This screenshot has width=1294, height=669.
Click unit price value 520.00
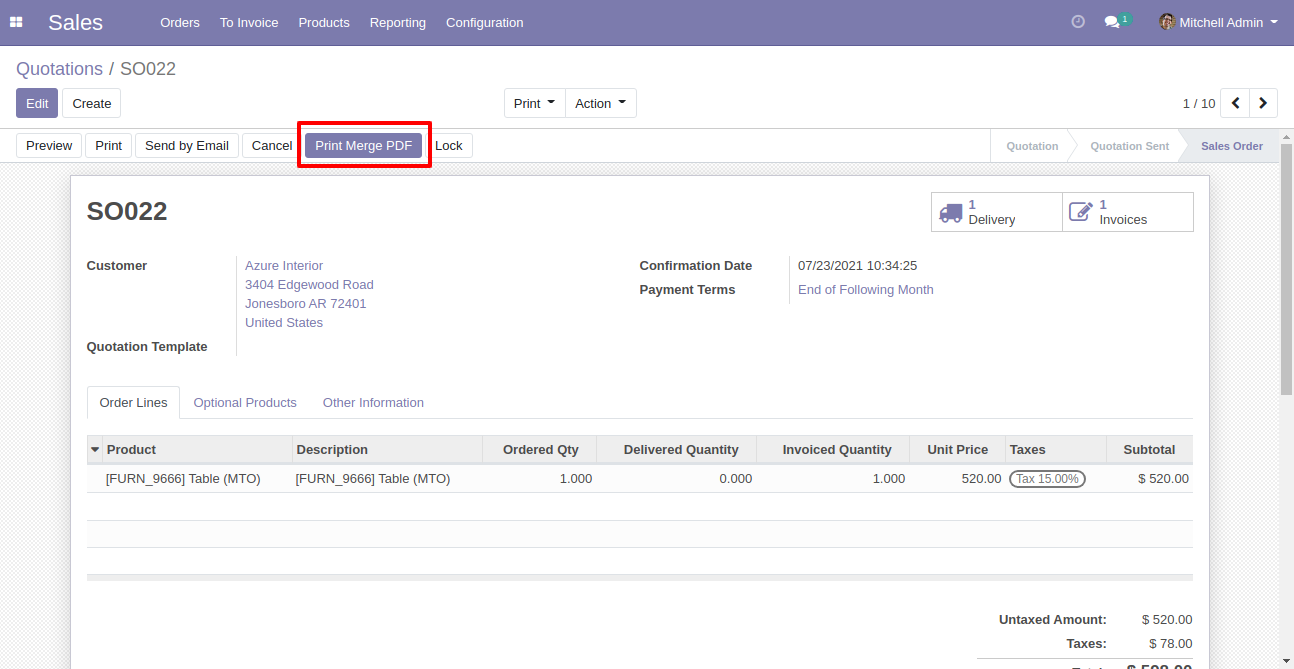981,479
